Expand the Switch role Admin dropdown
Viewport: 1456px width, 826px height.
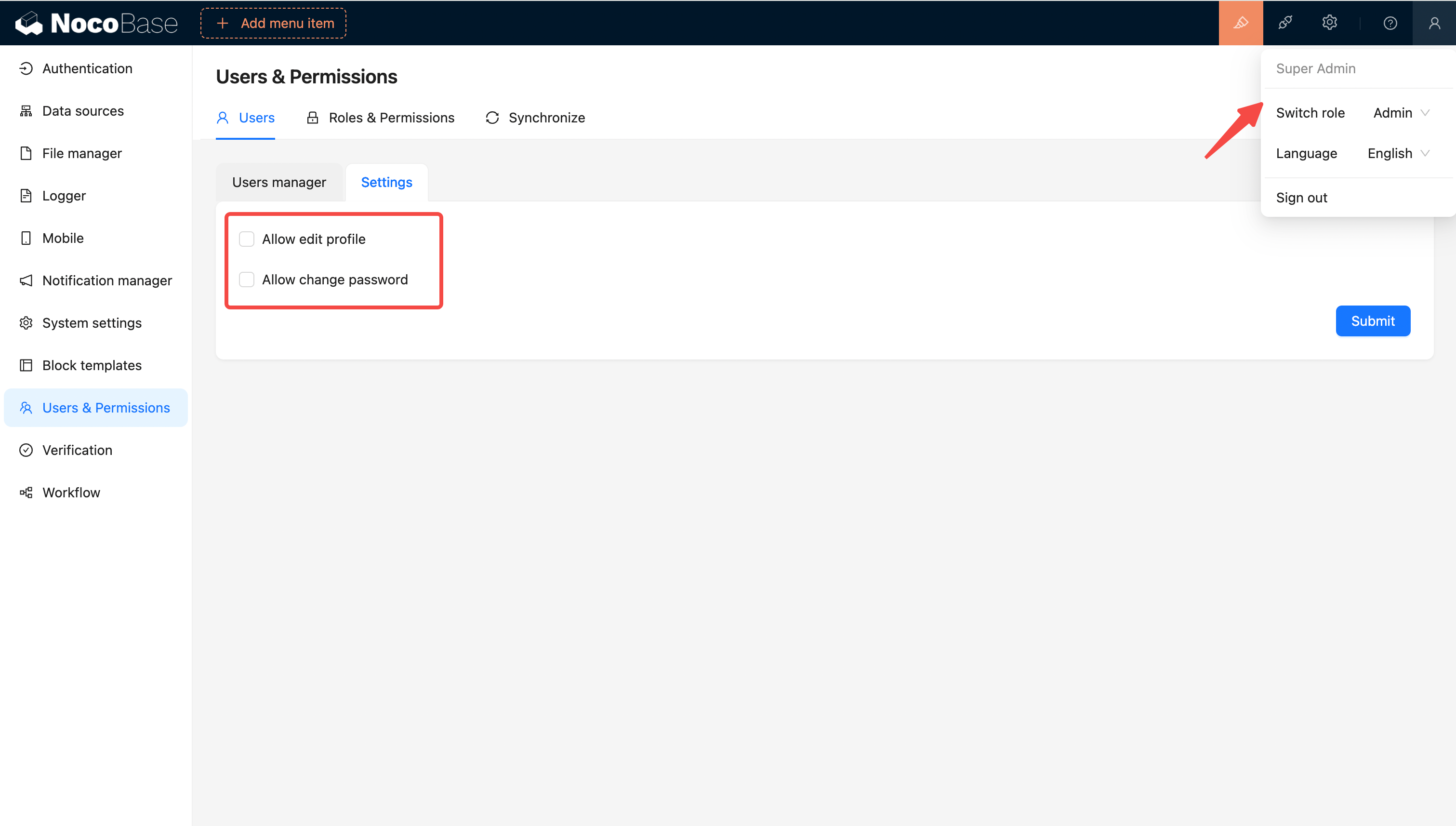[1401, 113]
